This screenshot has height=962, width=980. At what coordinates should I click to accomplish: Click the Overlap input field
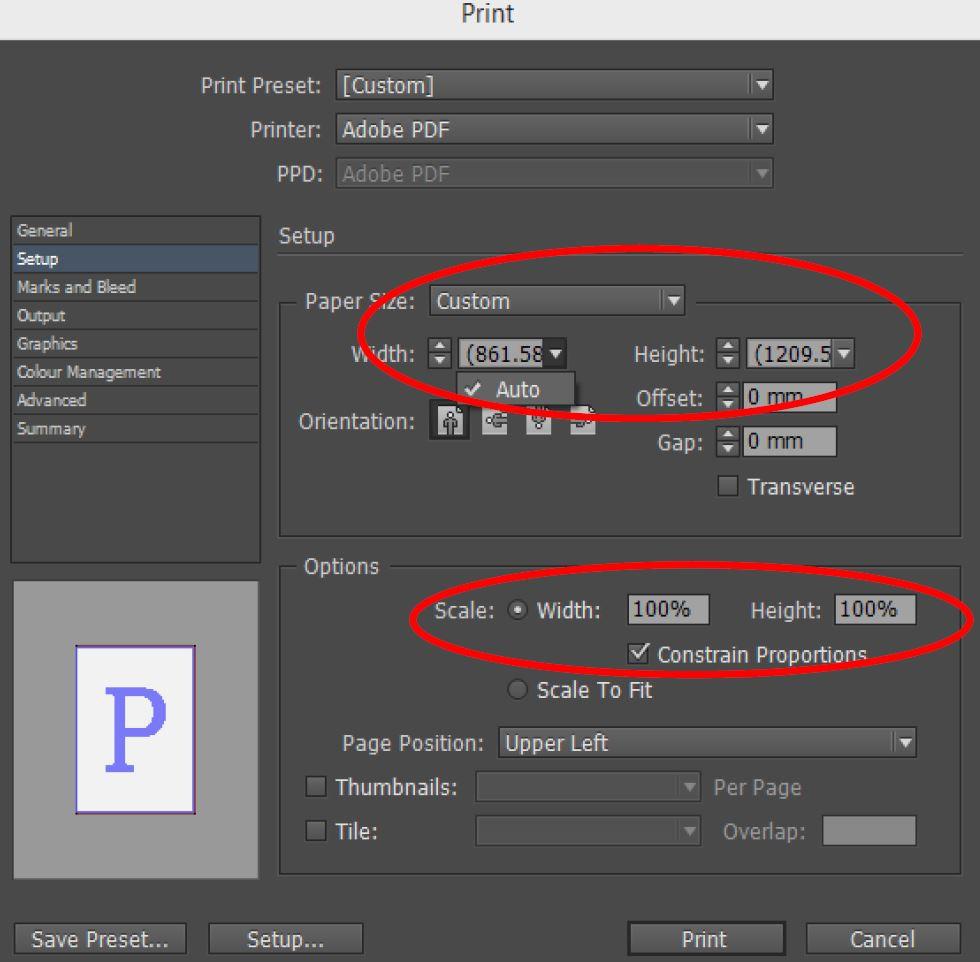(869, 831)
